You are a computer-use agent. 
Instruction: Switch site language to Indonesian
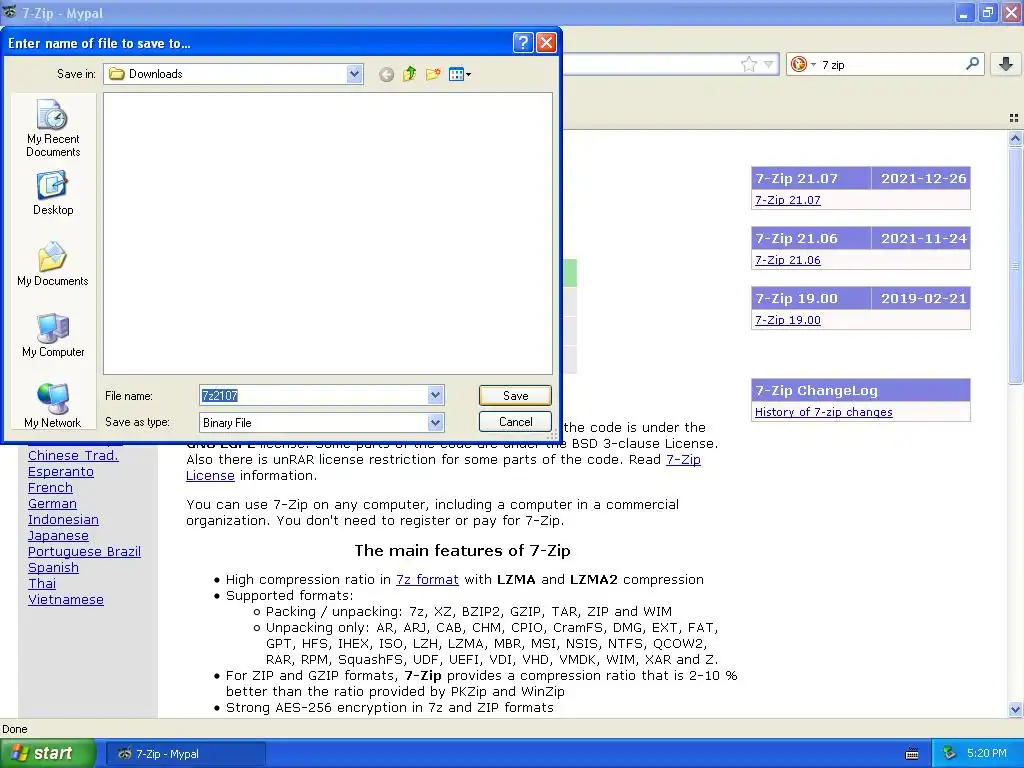[63, 520]
